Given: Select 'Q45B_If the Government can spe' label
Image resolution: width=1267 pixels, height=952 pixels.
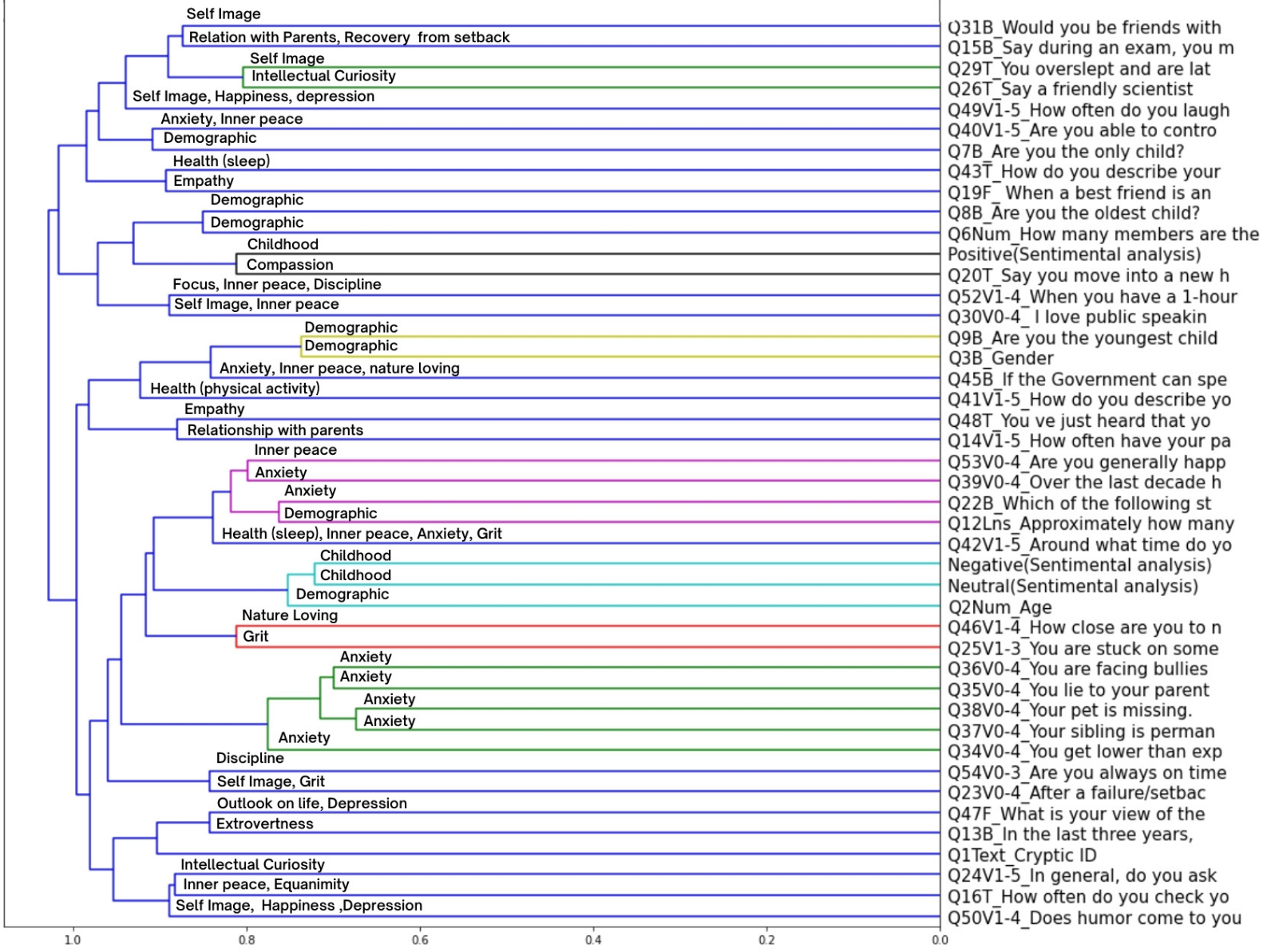Looking at the screenshot, I should (1087, 379).
